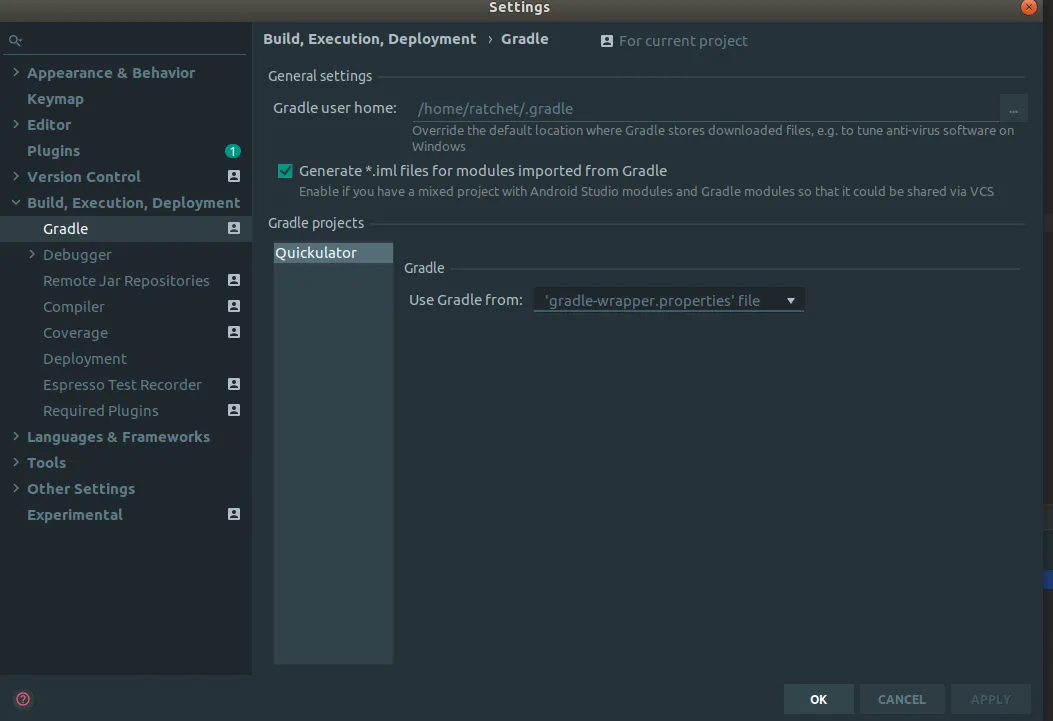
Task: Click the Cancel button
Action: [x=901, y=699]
